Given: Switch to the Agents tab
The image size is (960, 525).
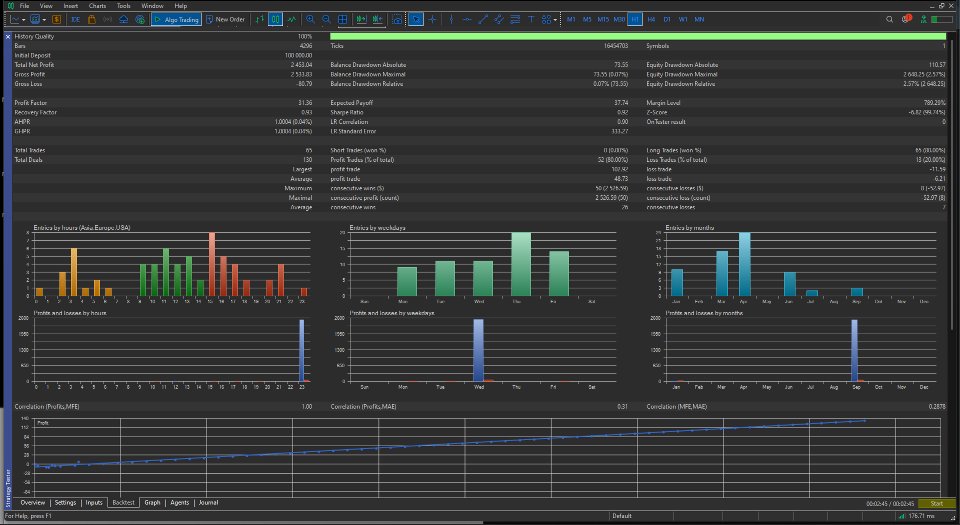Looking at the screenshot, I should coord(179,503).
